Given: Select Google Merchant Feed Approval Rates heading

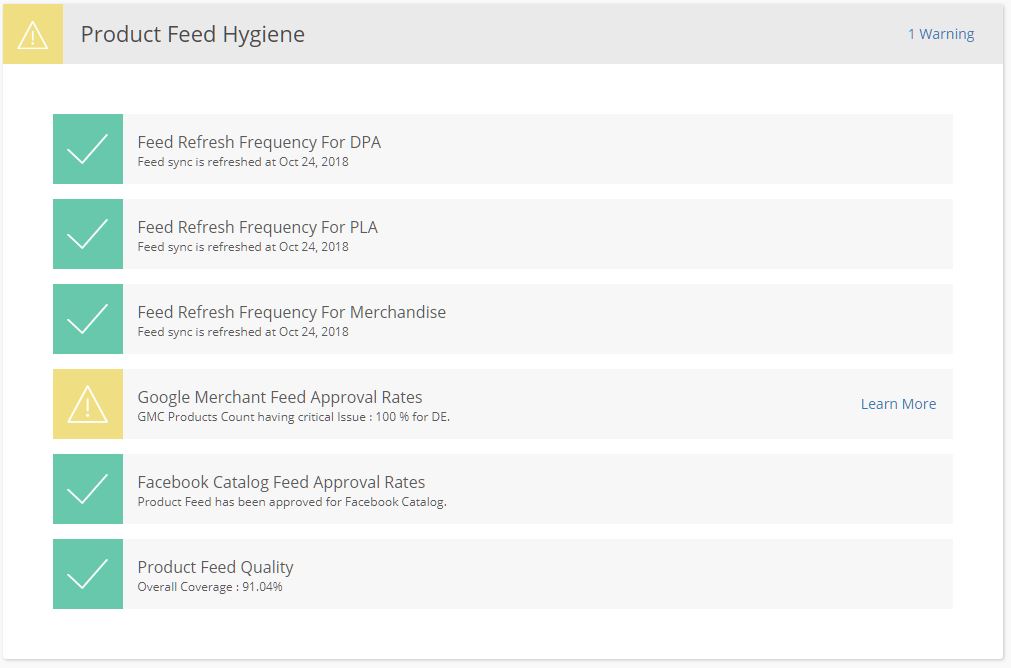Looking at the screenshot, I should (280, 397).
